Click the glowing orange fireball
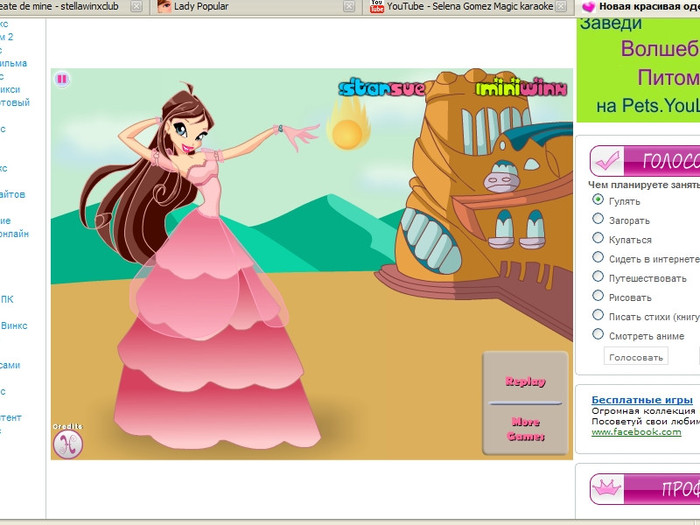 347,132
